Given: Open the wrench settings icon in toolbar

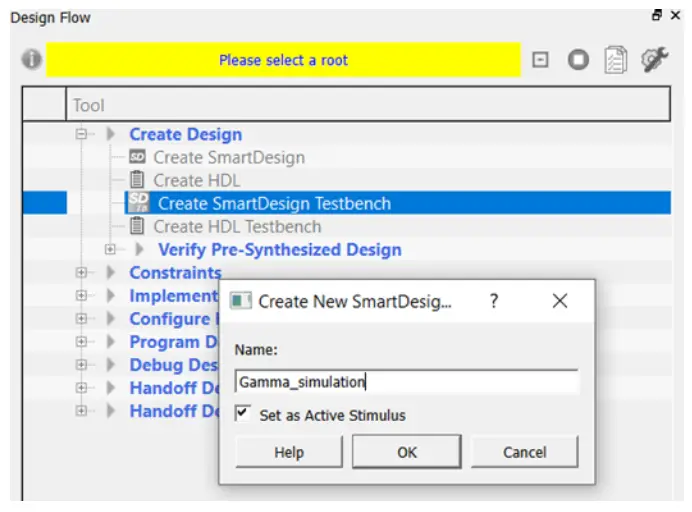Looking at the screenshot, I should click(654, 60).
